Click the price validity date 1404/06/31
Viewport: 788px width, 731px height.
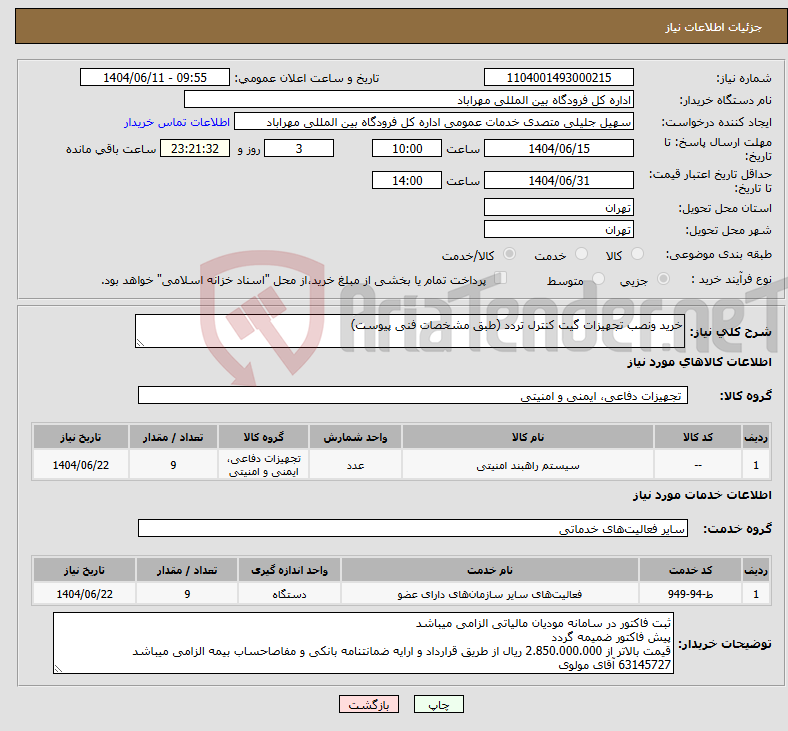click(558, 180)
